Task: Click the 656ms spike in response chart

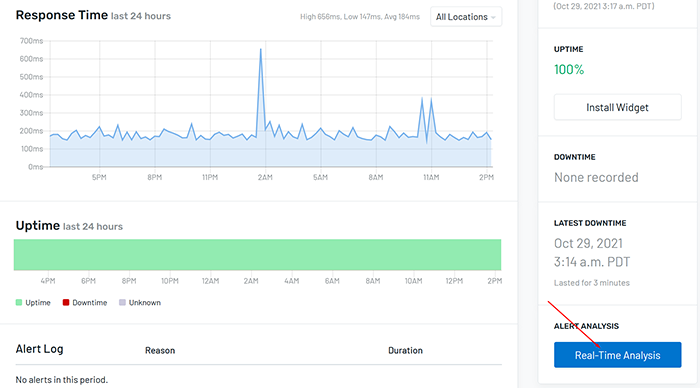Action: [x=261, y=50]
